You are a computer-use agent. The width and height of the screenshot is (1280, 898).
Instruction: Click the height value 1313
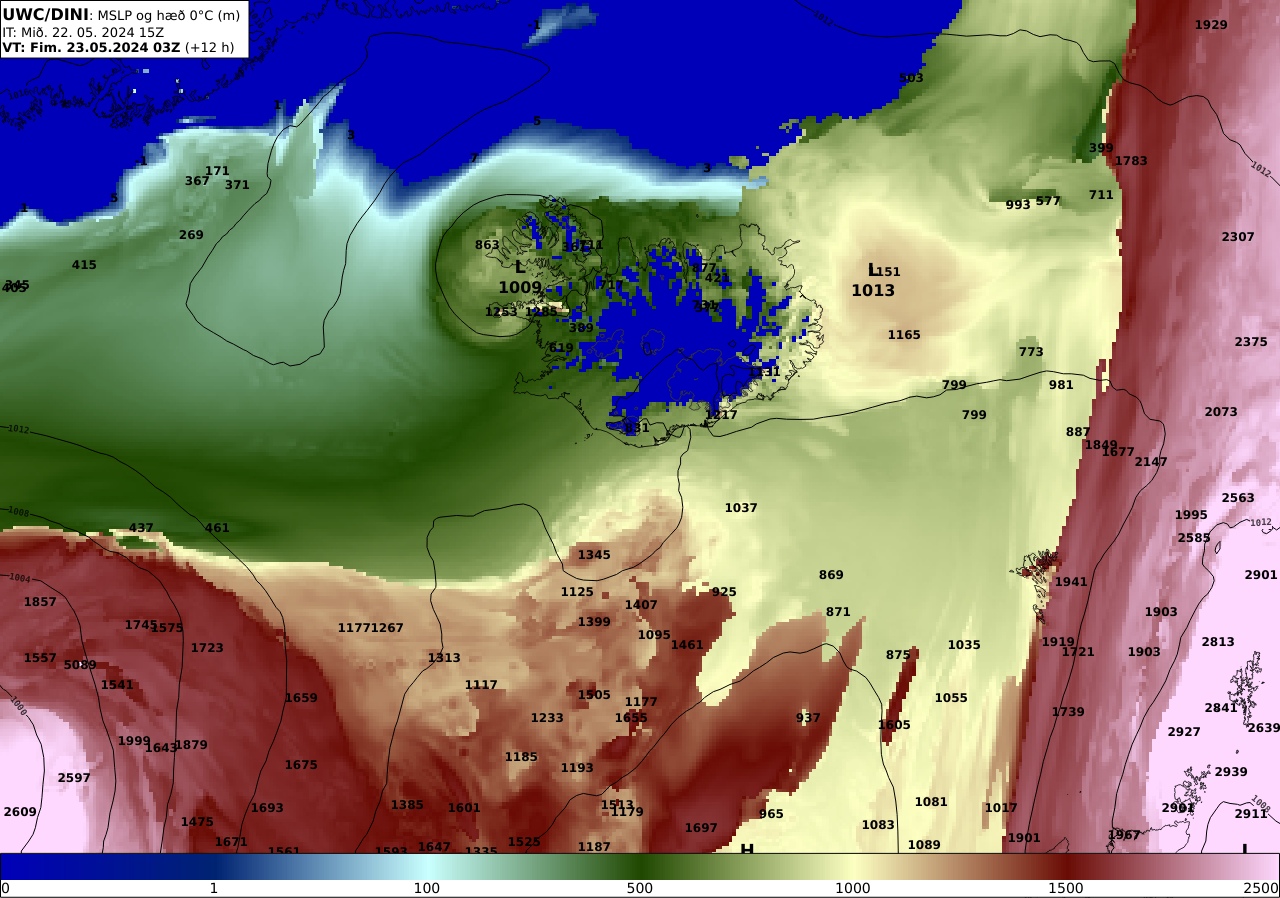click(x=444, y=658)
